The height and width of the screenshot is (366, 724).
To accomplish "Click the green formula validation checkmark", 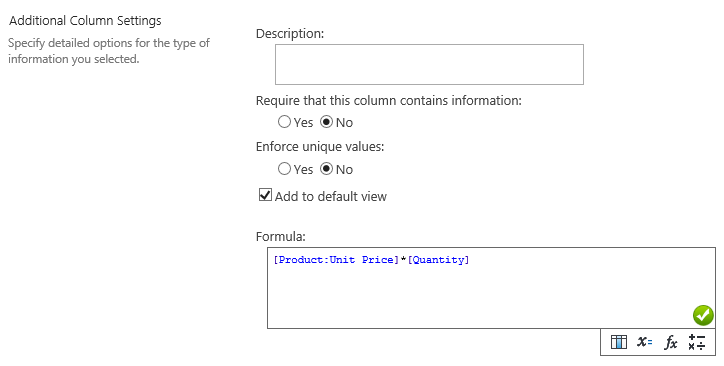I will [x=703, y=316].
